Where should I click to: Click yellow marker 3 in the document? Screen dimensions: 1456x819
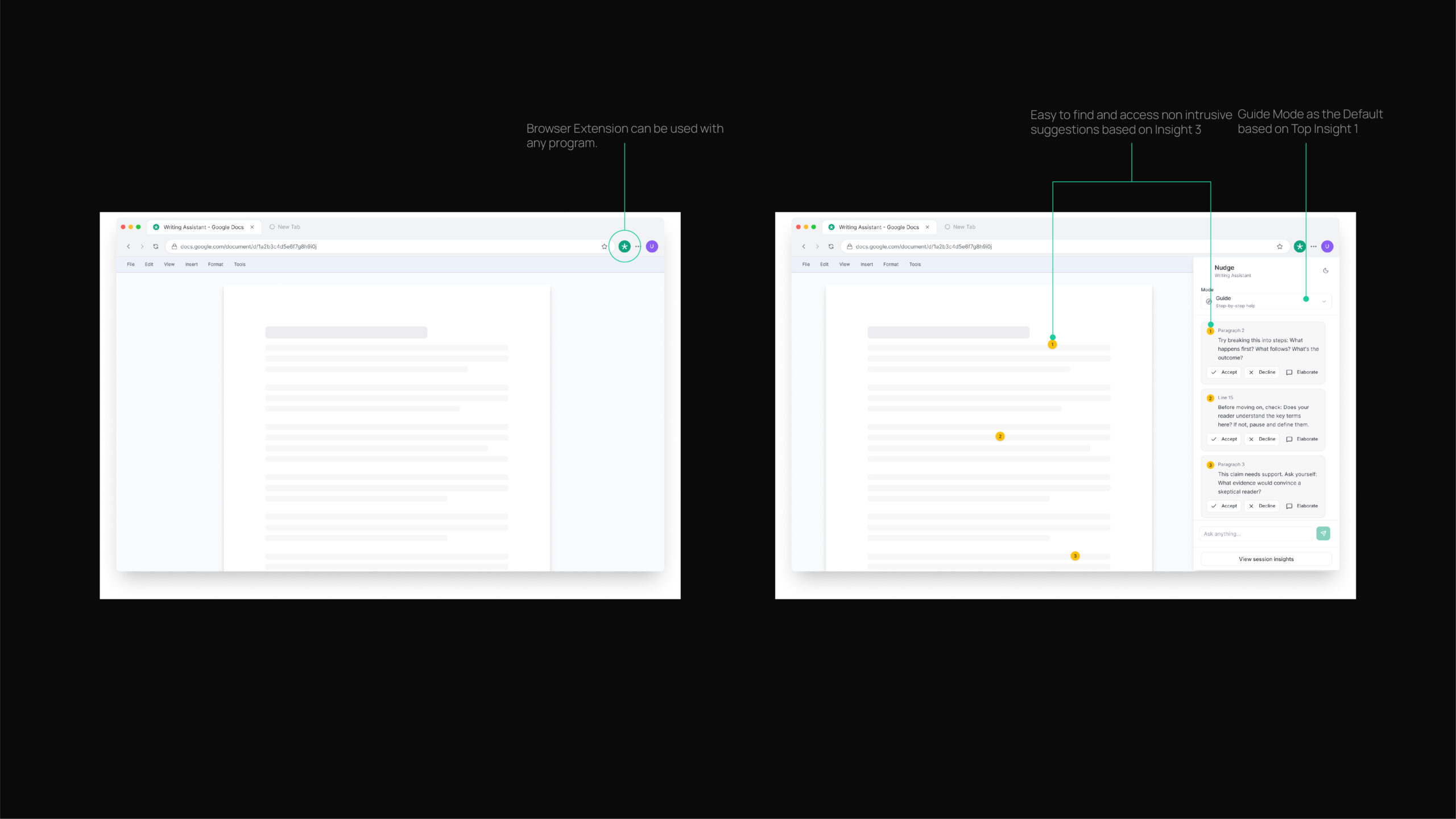1075,556
